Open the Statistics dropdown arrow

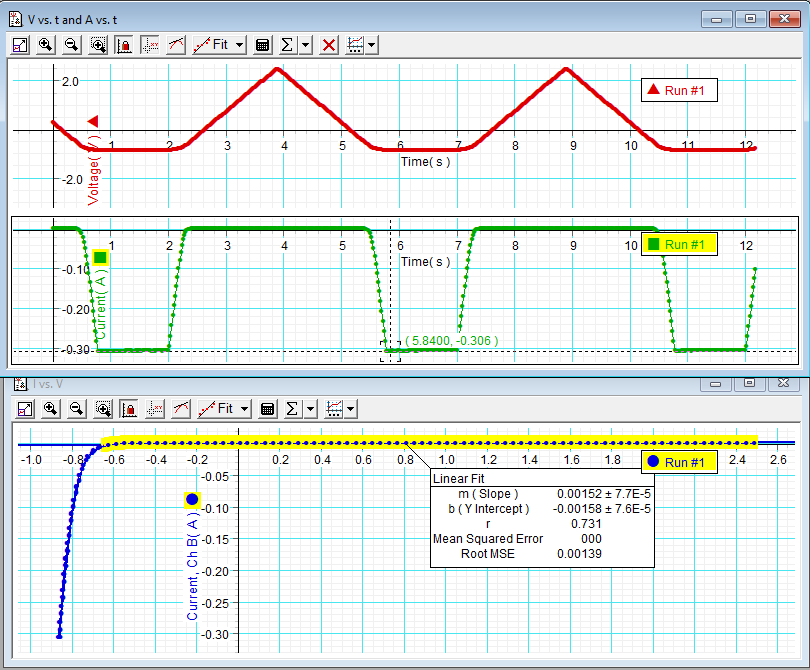tap(305, 44)
